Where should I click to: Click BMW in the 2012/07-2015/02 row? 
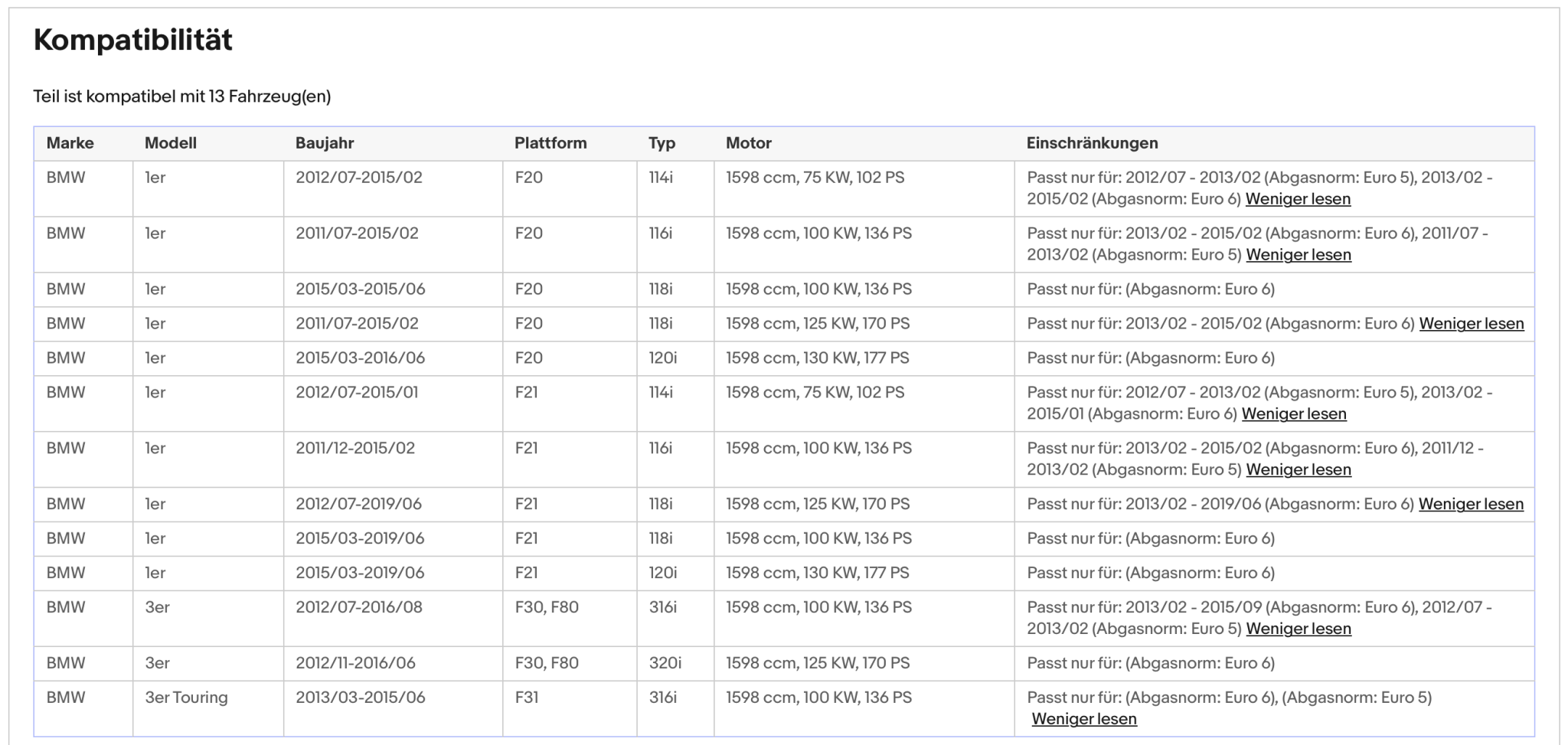coord(66,178)
